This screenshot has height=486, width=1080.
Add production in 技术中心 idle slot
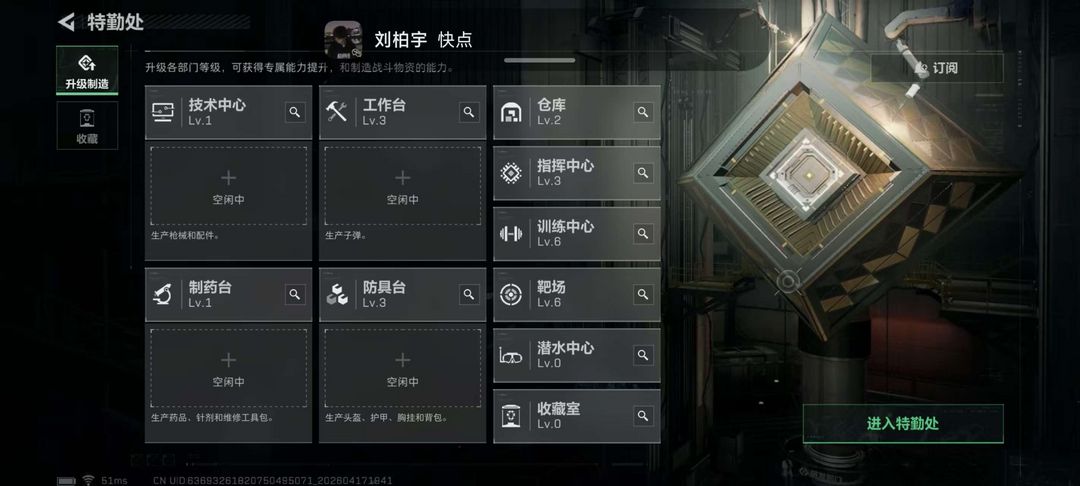[x=229, y=186]
